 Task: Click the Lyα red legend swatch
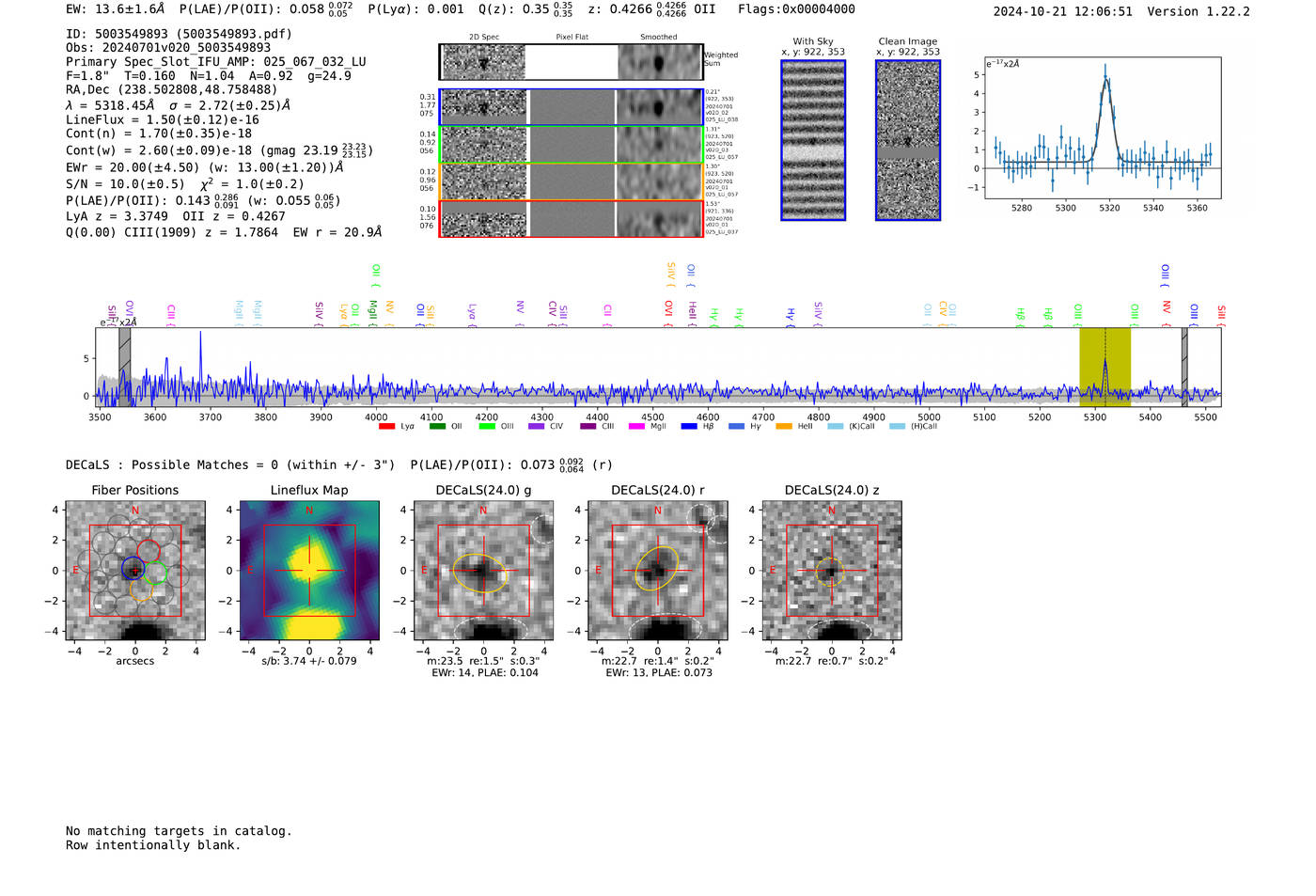click(386, 427)
